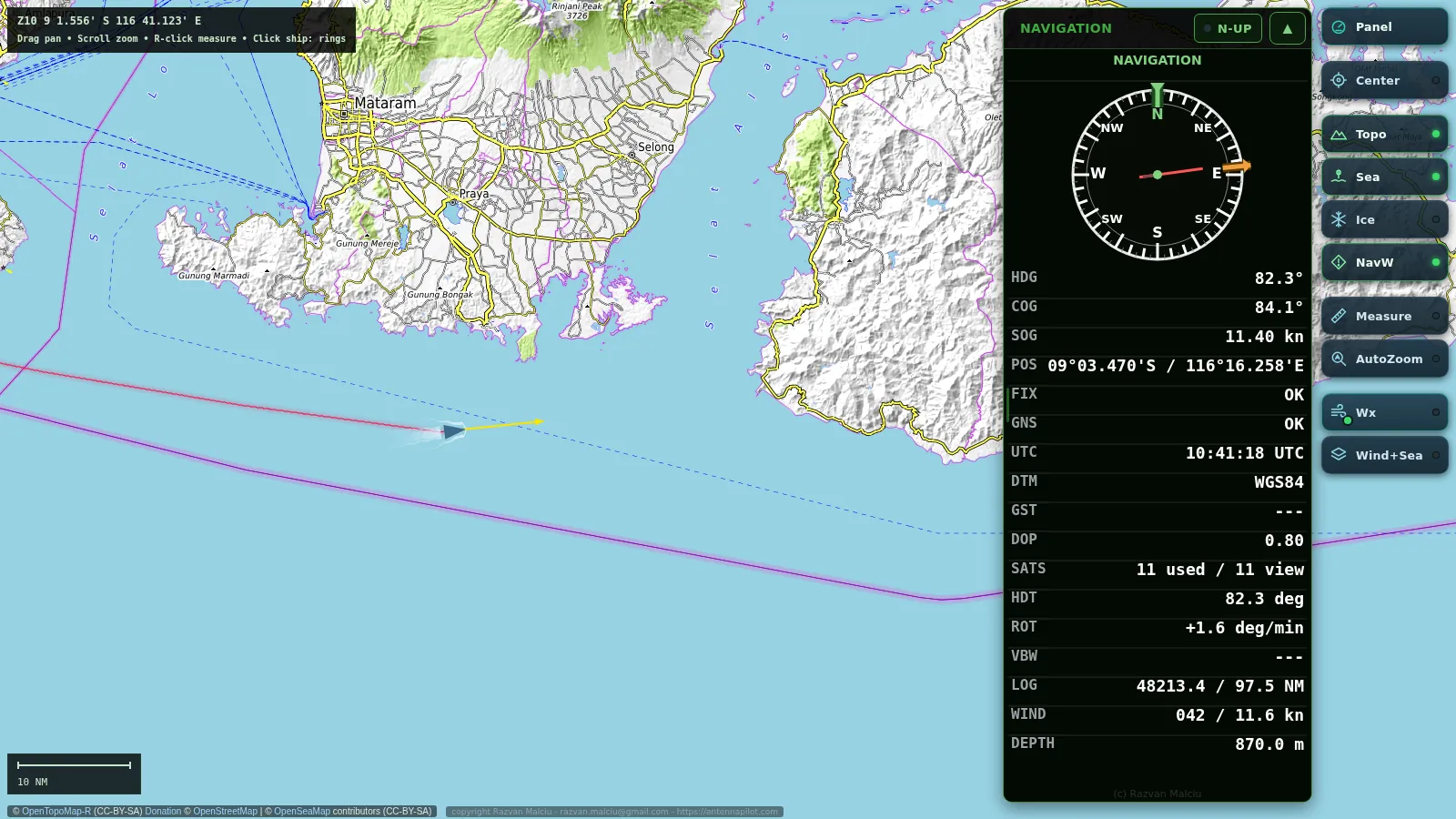
Task: Click the Ice snowflake icon
Action: click(1339, 219)
